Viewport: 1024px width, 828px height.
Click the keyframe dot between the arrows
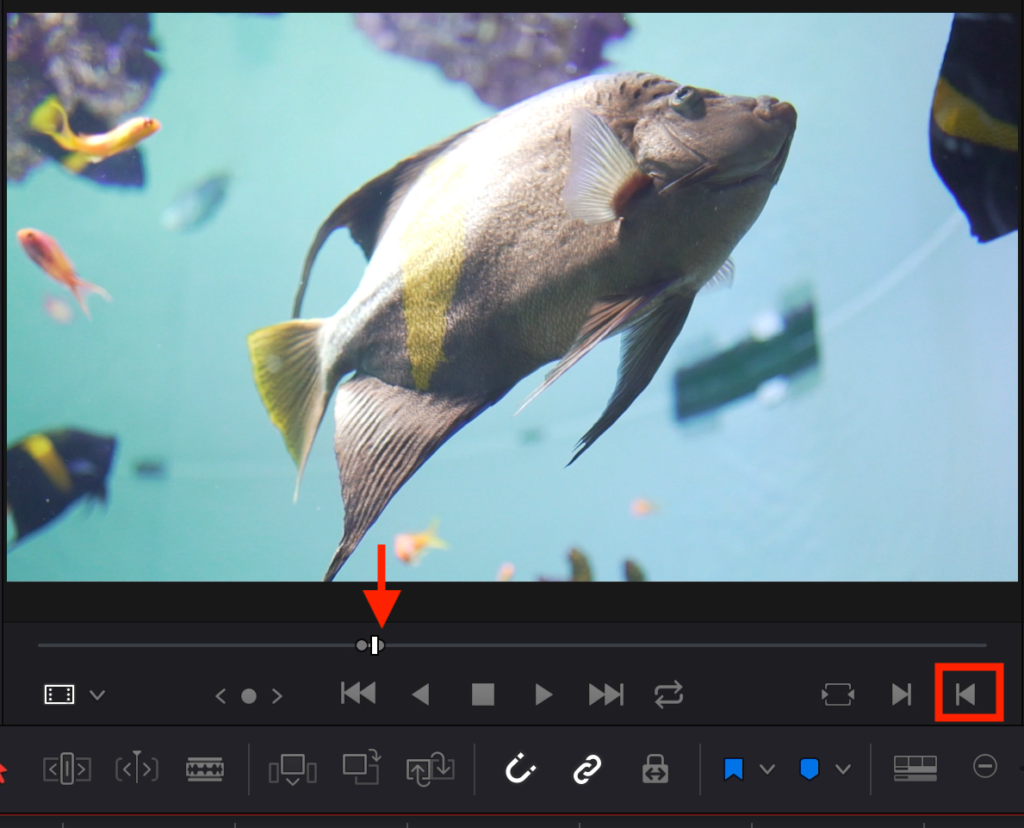pyautogui.click(x=249, y=696)
